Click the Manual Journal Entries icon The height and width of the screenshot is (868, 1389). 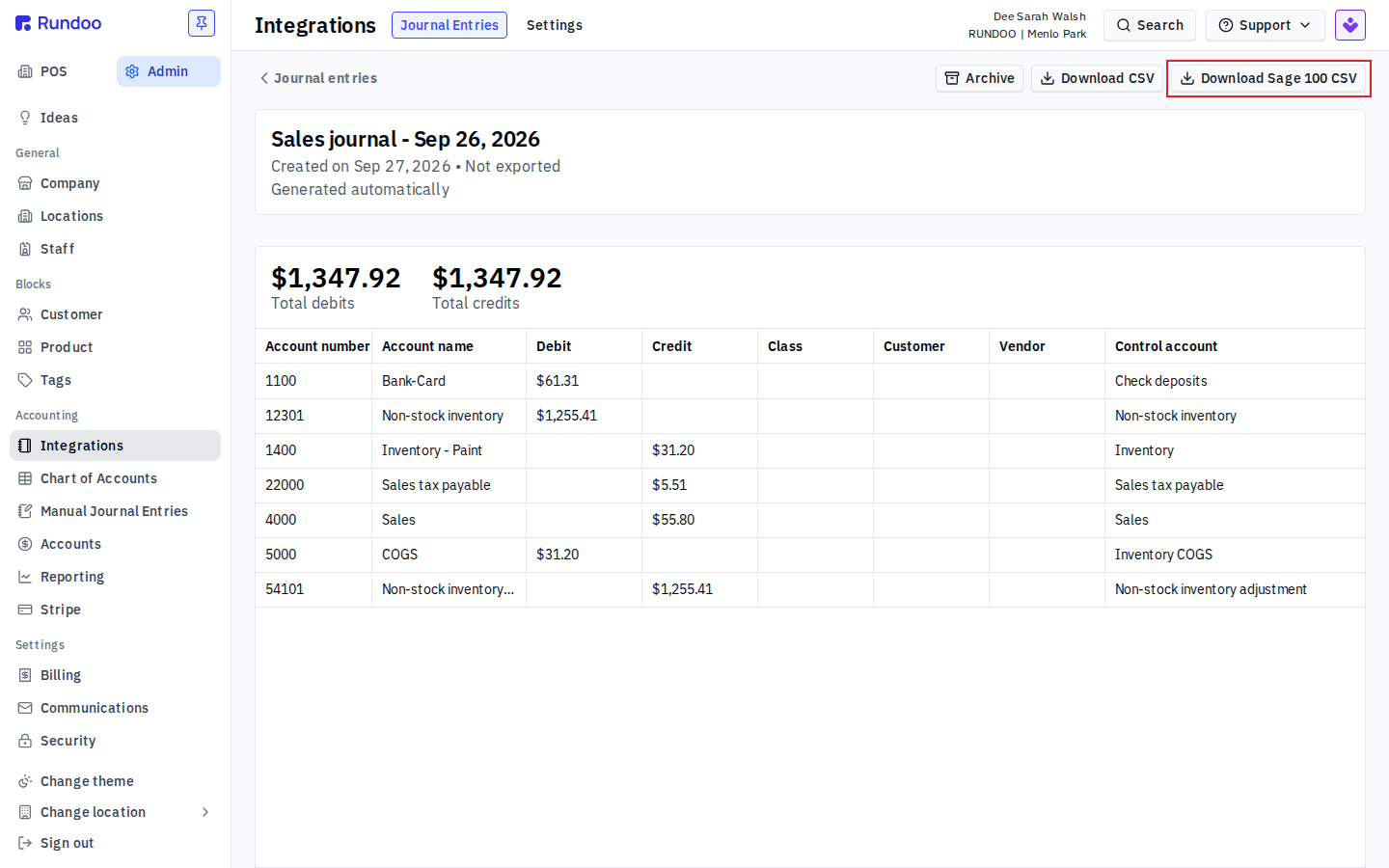[x=25, y=511]
